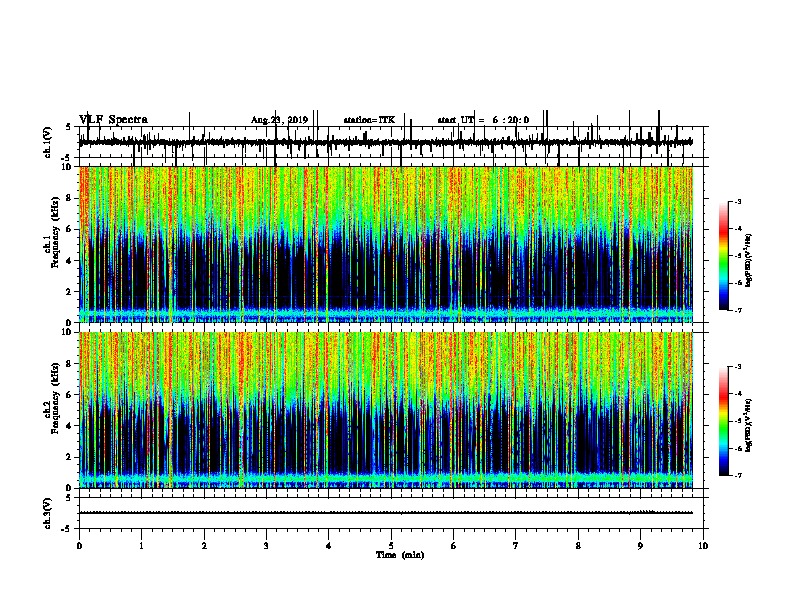Click the ch.2 frequency axis "2" tick label
The image size is (792, 612).
click(x=70, y=457)
